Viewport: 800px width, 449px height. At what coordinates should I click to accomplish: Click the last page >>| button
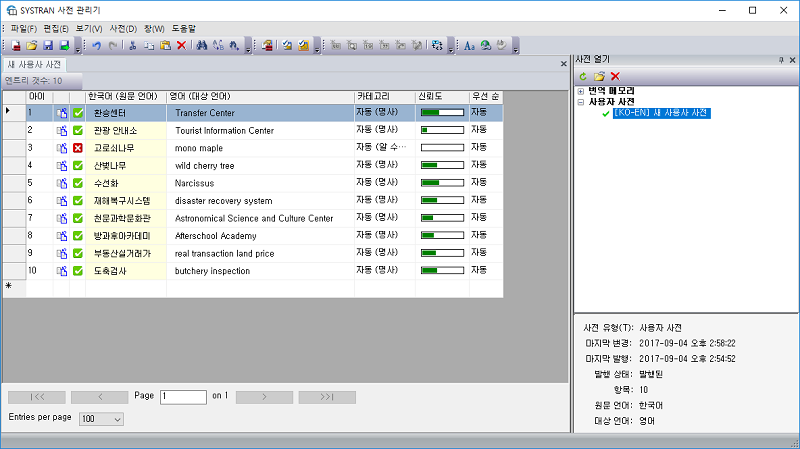pos(327,397)
